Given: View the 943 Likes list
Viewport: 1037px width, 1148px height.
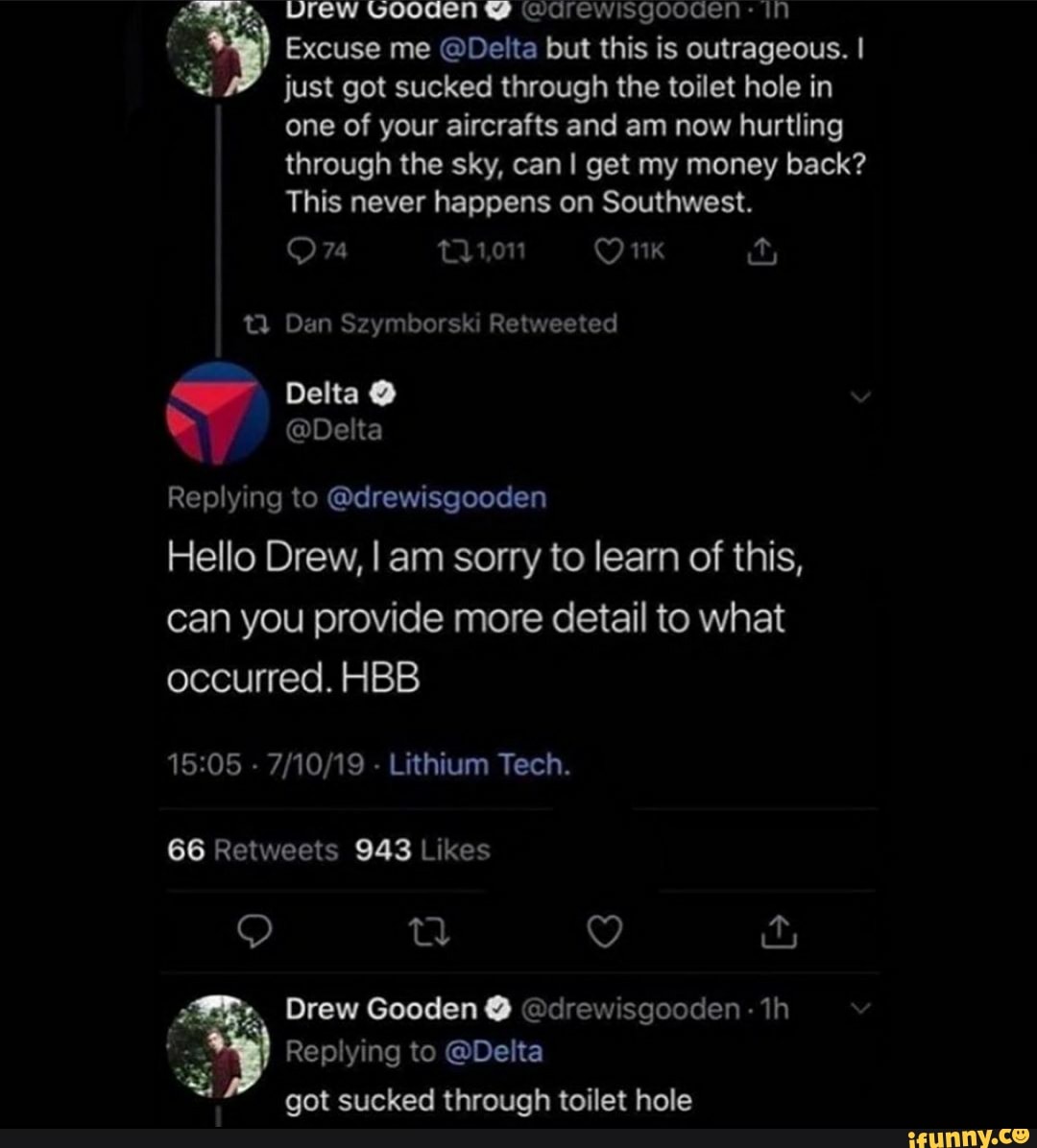Looking at the screenshot, I should (x=422, y=850).
